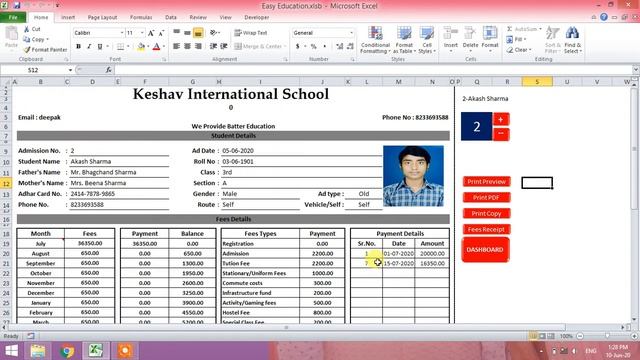Image resolution: width=640 pixels, height=360 pixels.
Task: Toggle Underline formatting
Action: [x=100, y=47]
